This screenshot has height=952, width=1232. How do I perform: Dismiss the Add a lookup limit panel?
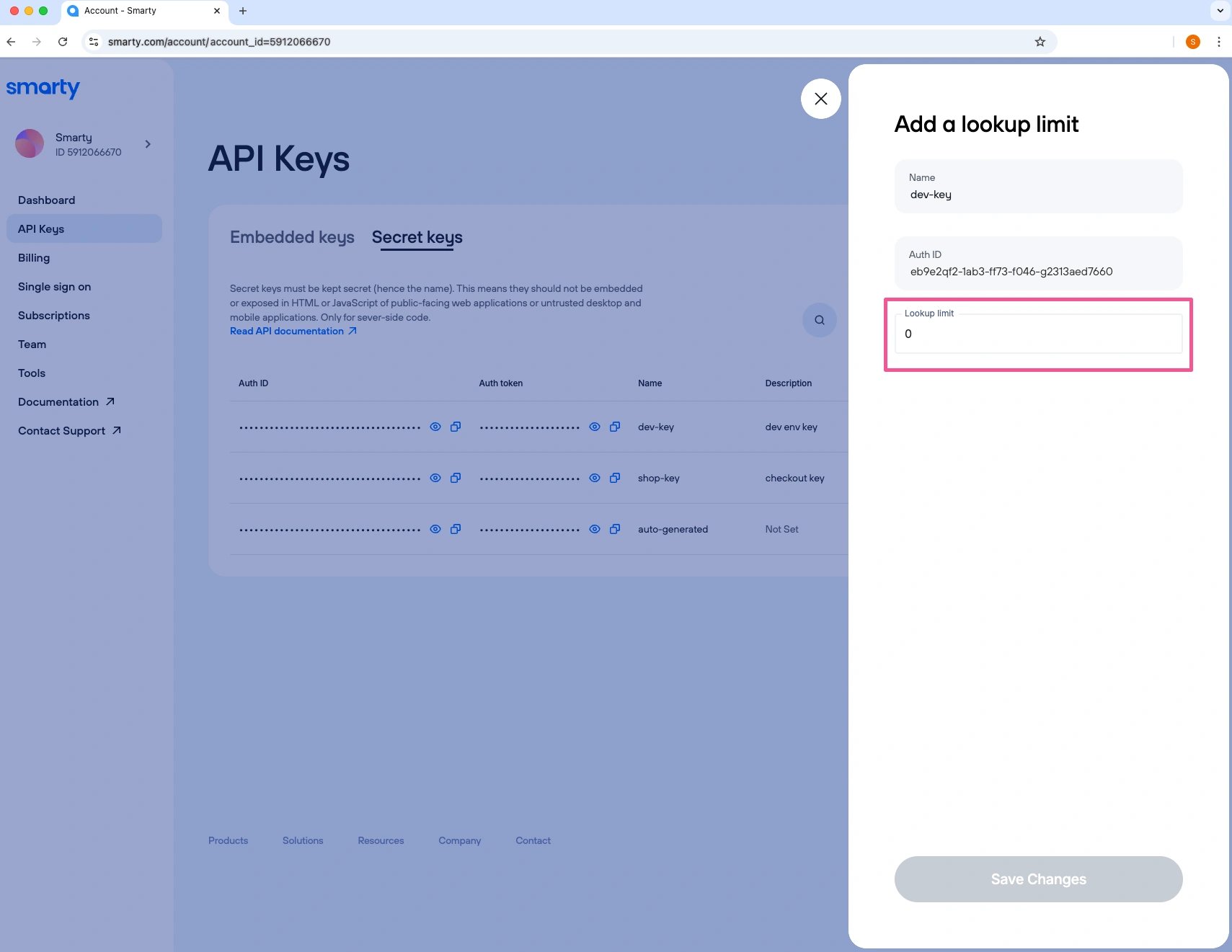click(x=820, y=98)
